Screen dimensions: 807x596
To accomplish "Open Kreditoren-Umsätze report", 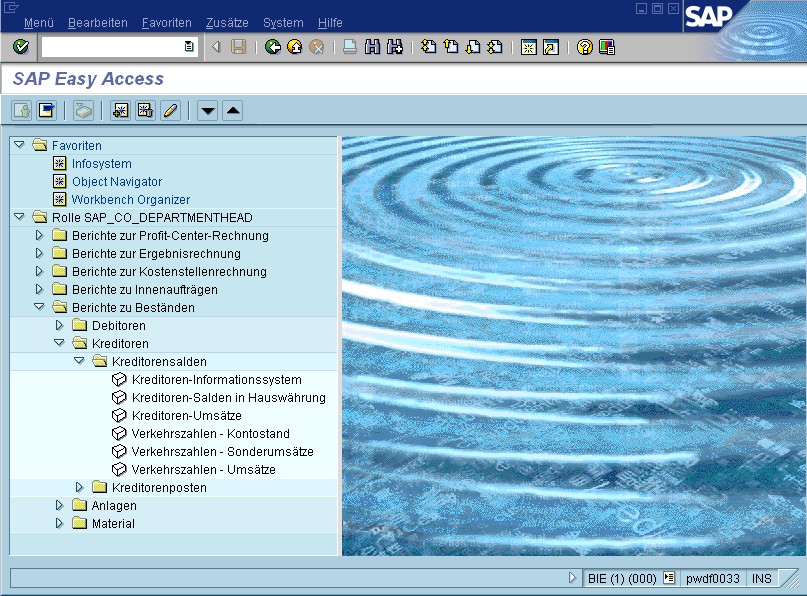I will [x=186, y=416].
